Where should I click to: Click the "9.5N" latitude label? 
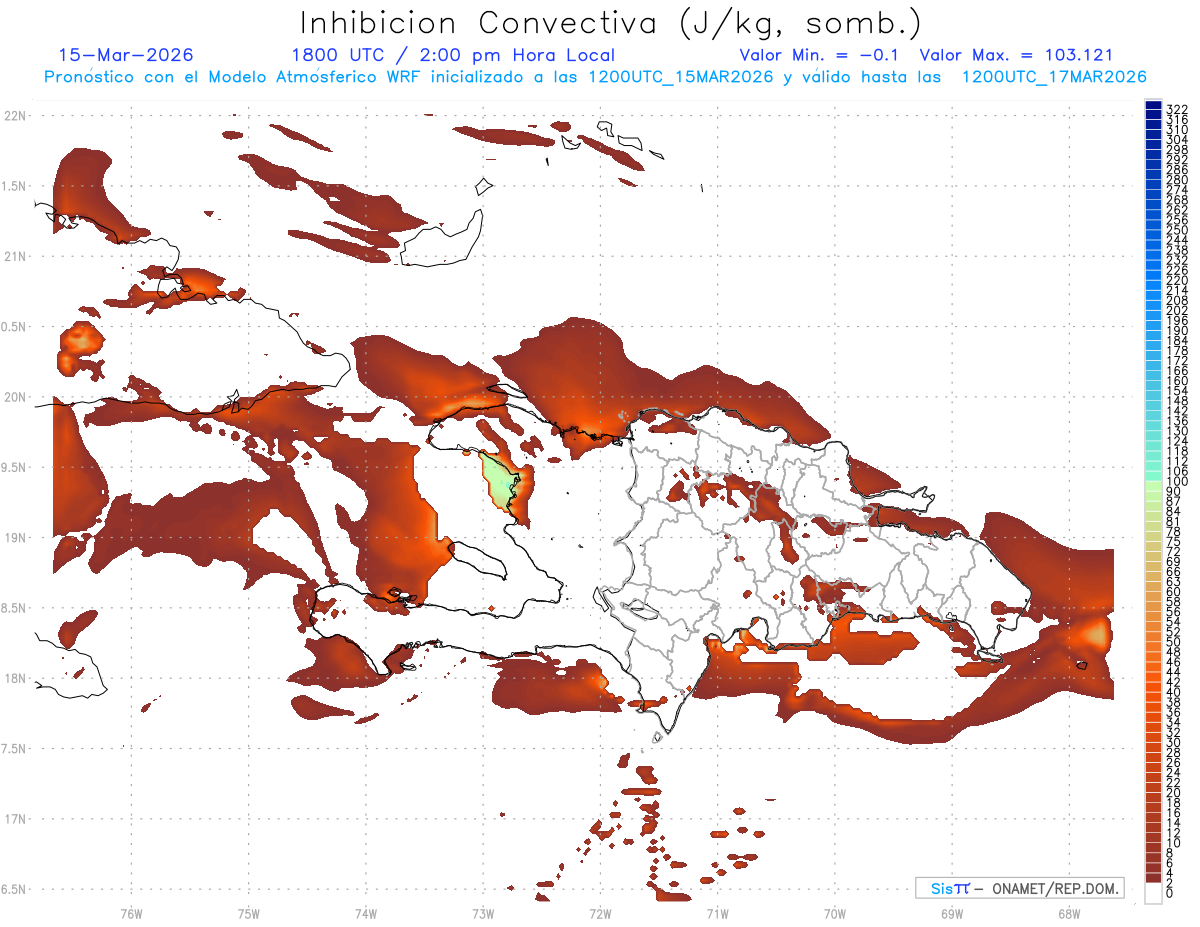tap(15, 467)
